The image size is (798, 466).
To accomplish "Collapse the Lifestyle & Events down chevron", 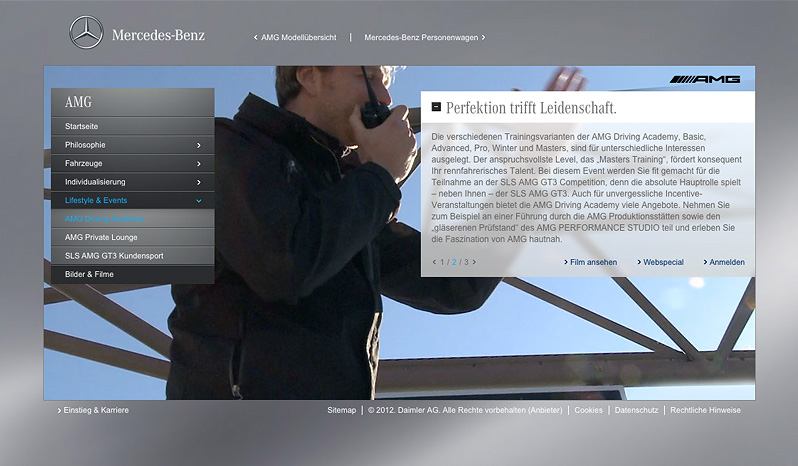I will 198,201.
